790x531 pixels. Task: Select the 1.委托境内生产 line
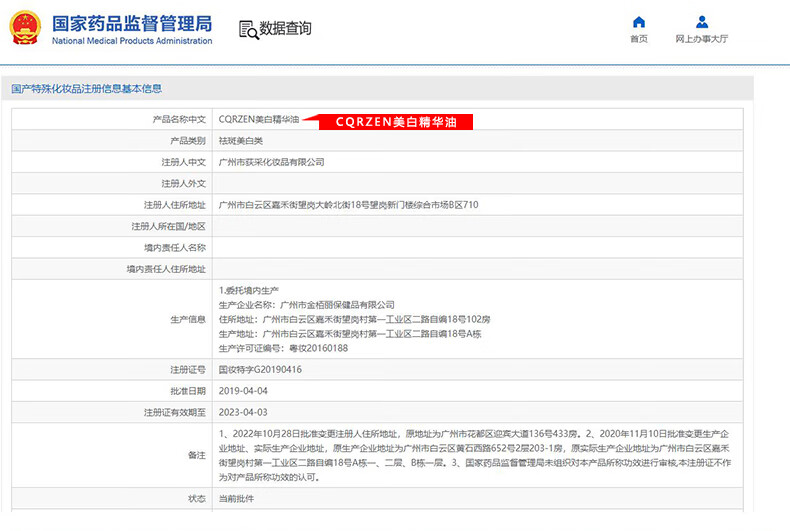point(249,290)
